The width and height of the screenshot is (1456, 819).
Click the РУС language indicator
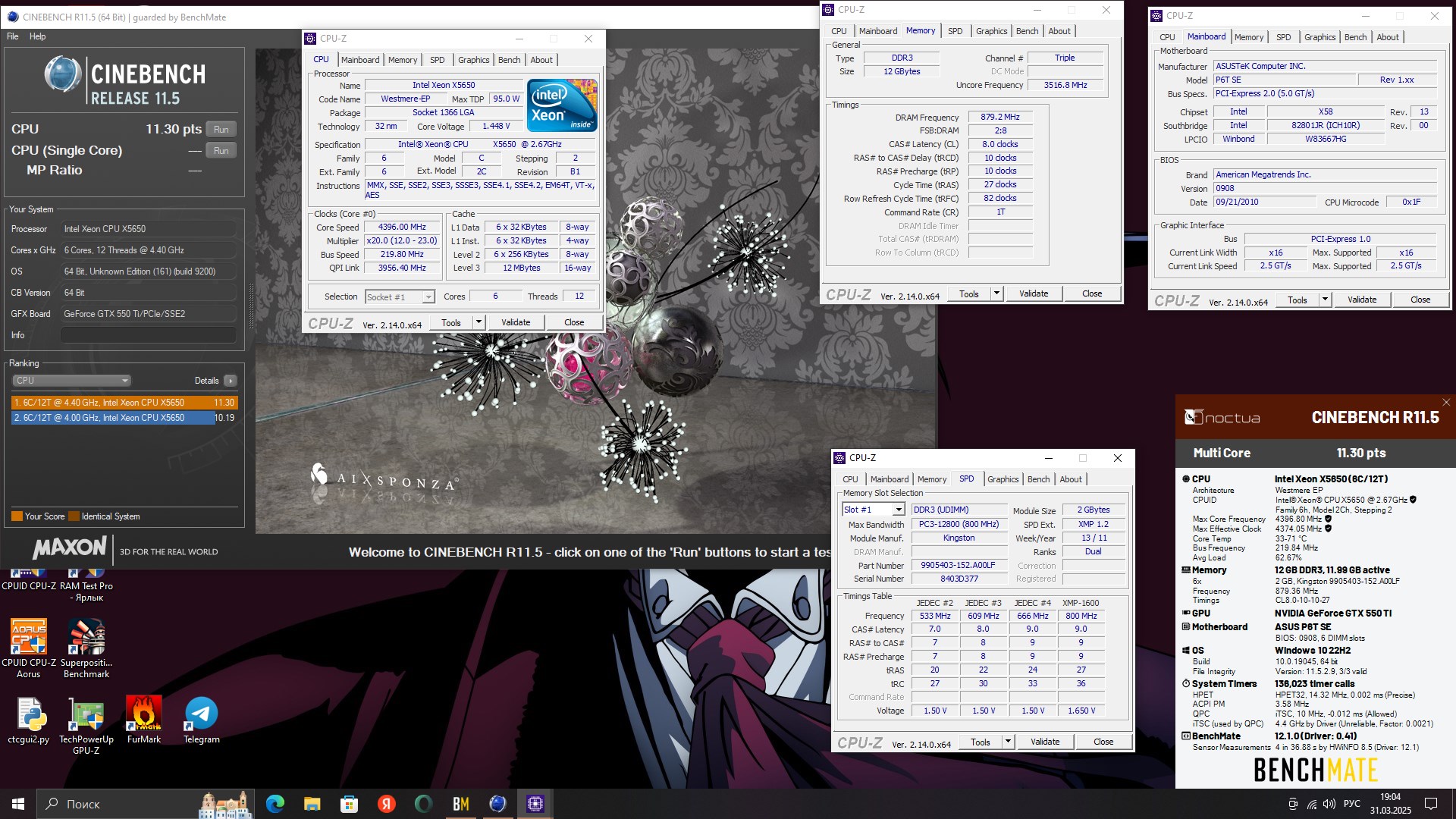[x=1351, y=804]
